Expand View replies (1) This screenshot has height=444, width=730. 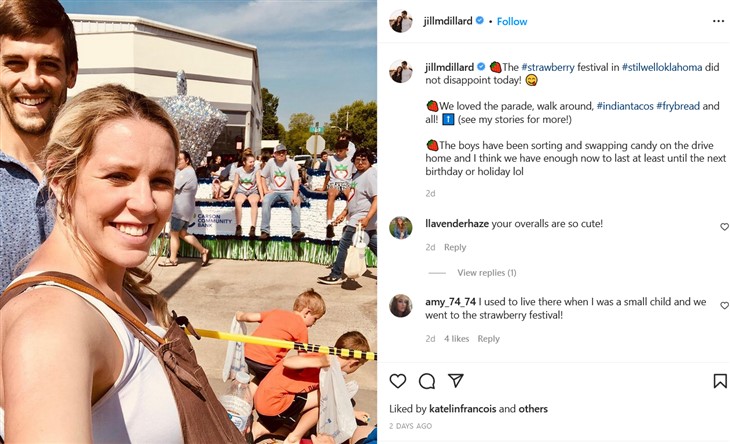(x=487, y=273)
